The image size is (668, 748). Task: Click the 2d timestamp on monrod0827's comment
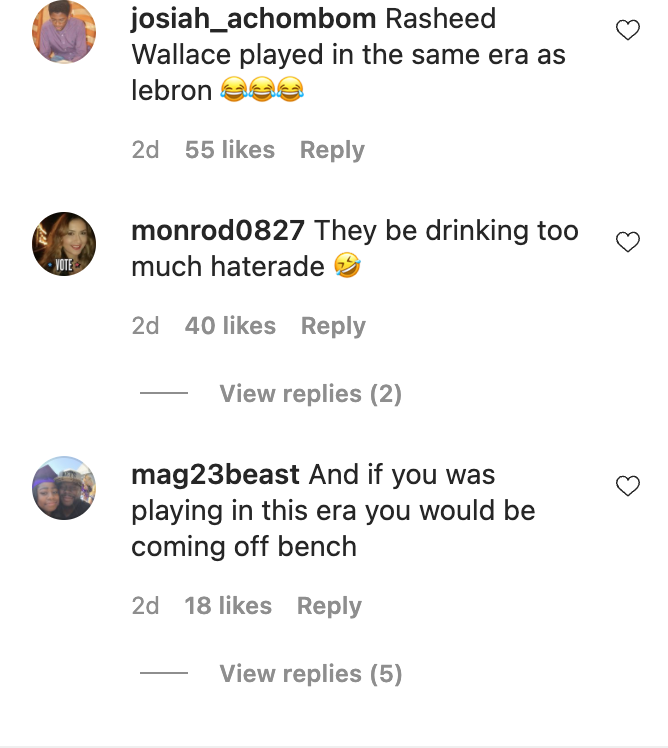[145, 326]
